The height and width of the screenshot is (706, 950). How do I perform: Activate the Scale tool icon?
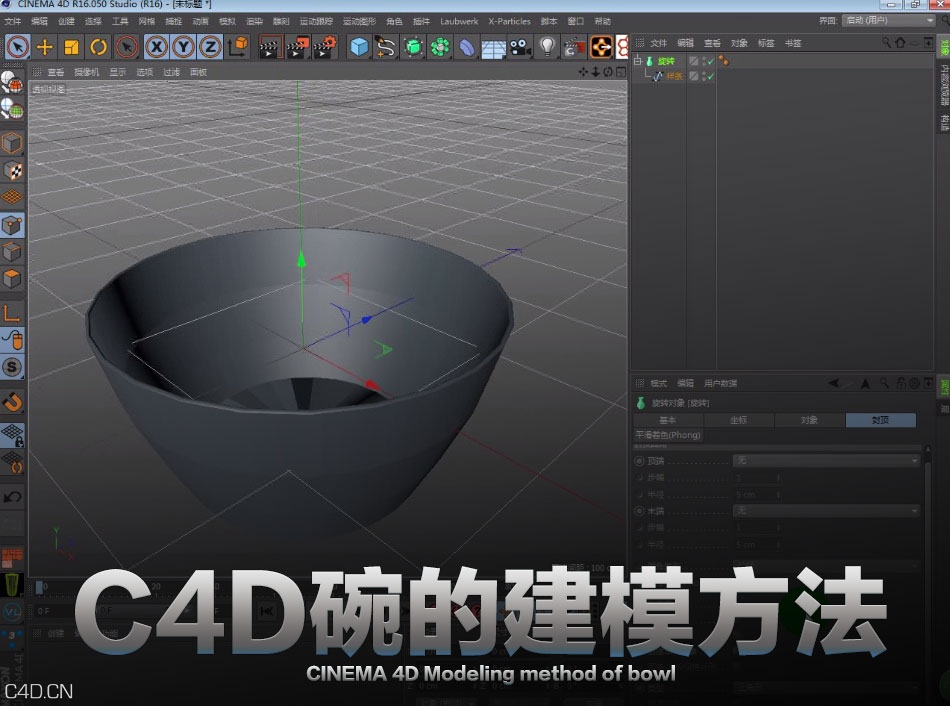[x=71, y=47]
